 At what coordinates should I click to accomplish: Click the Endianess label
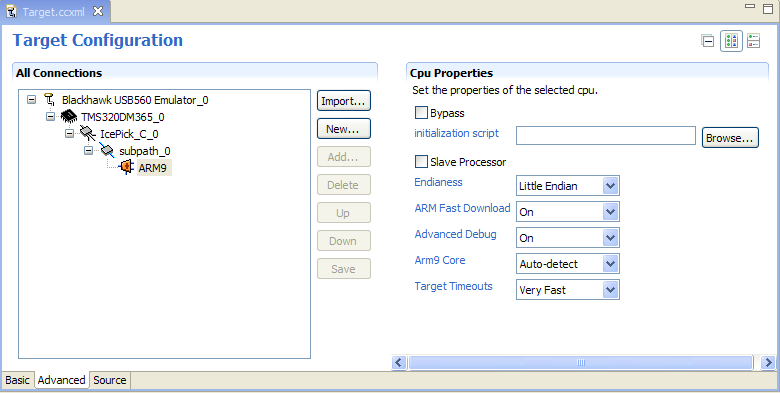point(438,182)
